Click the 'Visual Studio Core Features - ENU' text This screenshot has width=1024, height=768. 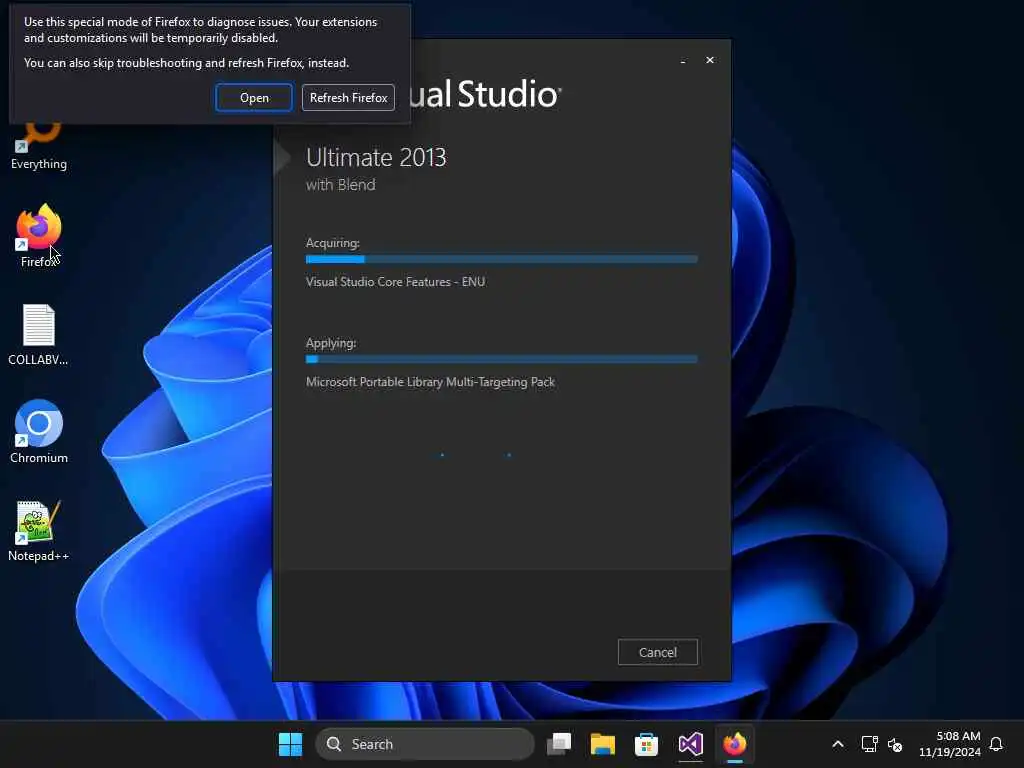tap(395, 281)
